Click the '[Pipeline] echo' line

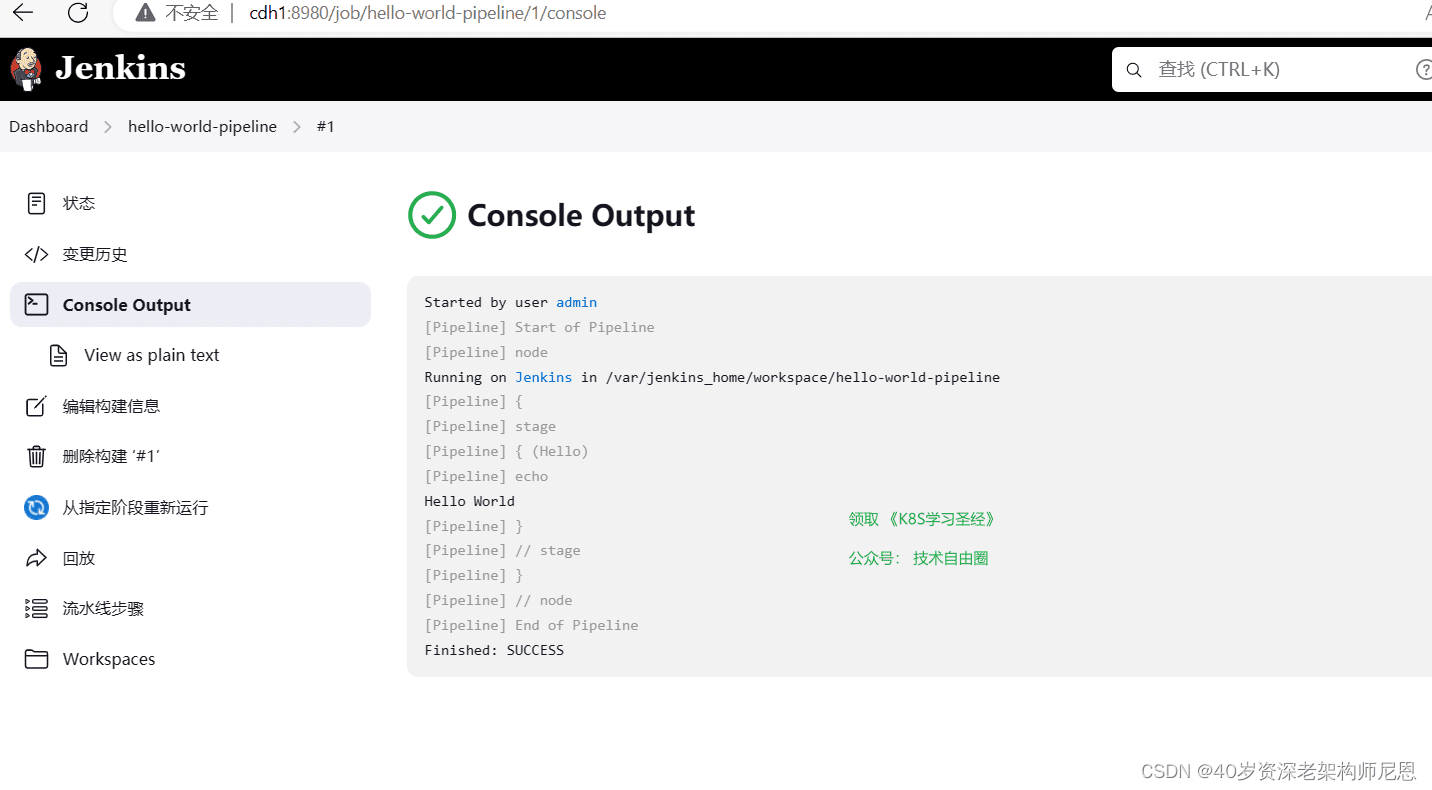[x=486, y=476]
